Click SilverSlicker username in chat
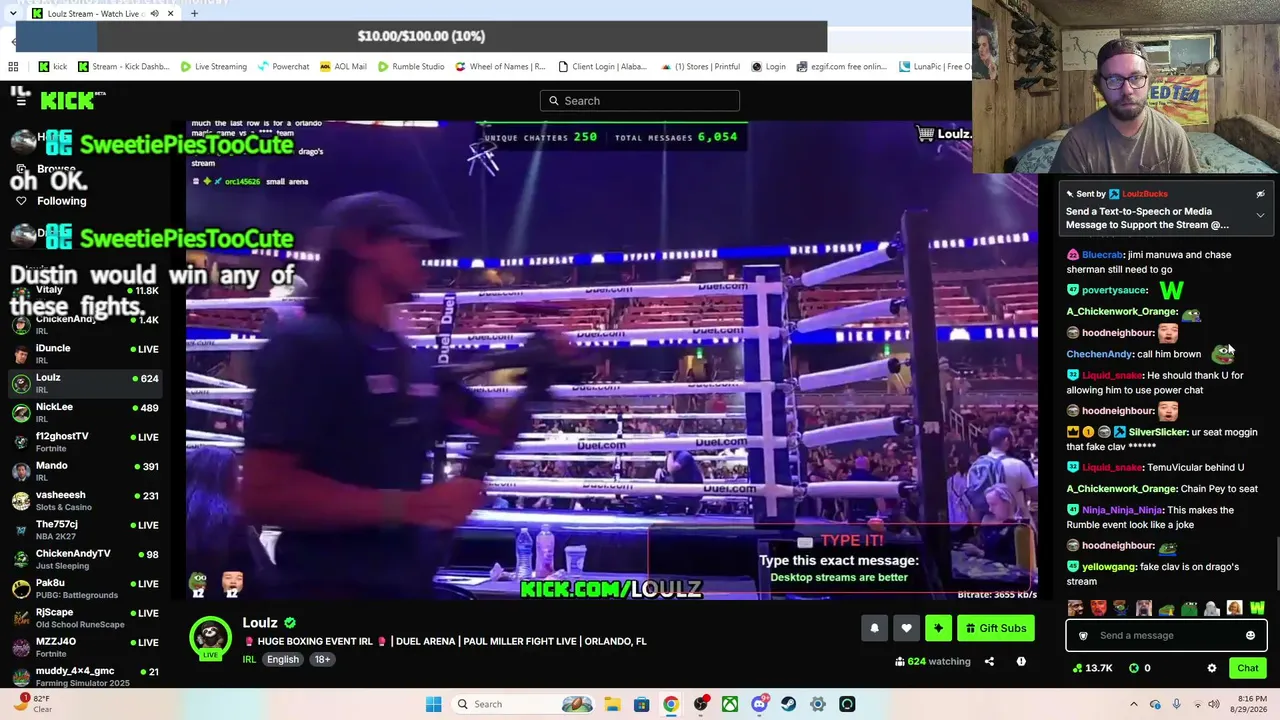Screen dimensions: 1280x720 tap(1158, 432)
